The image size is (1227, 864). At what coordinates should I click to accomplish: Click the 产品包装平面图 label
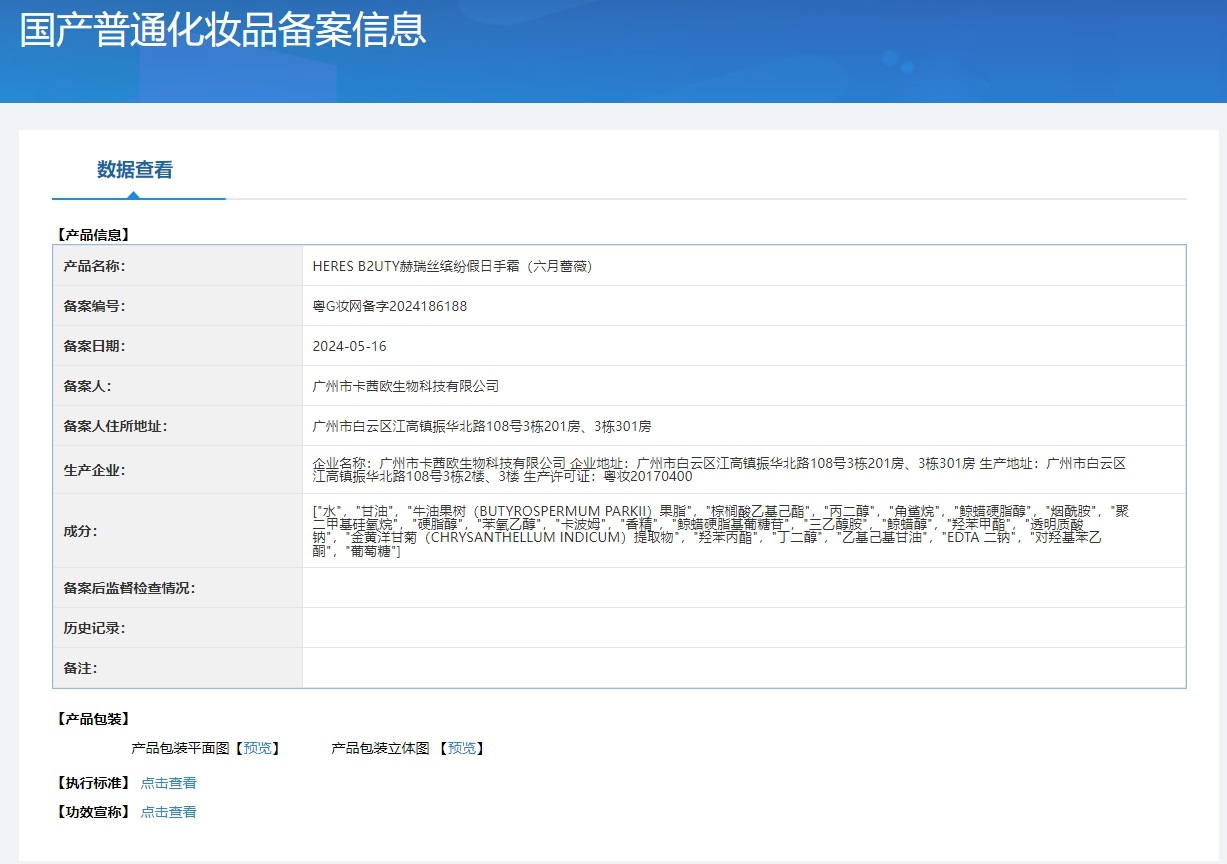[x=181, y=748]
